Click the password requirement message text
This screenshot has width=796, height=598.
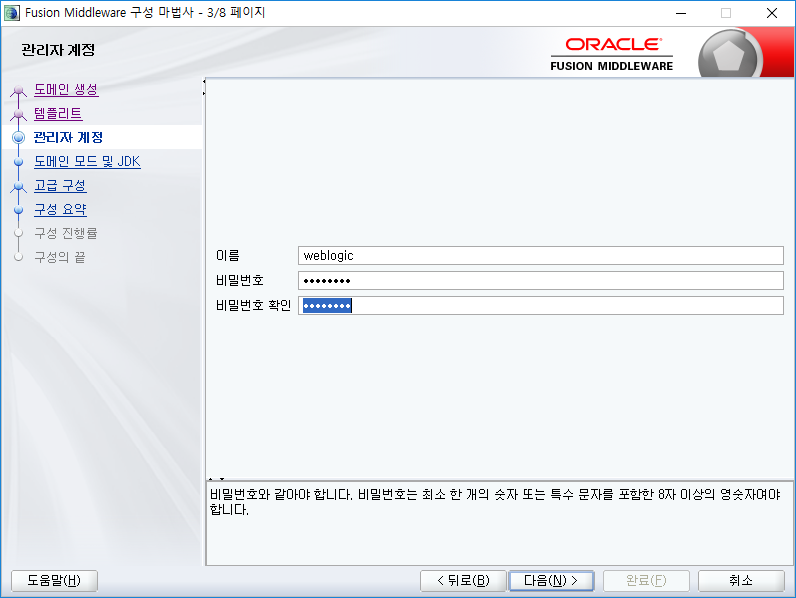click(x=495, y=502)
